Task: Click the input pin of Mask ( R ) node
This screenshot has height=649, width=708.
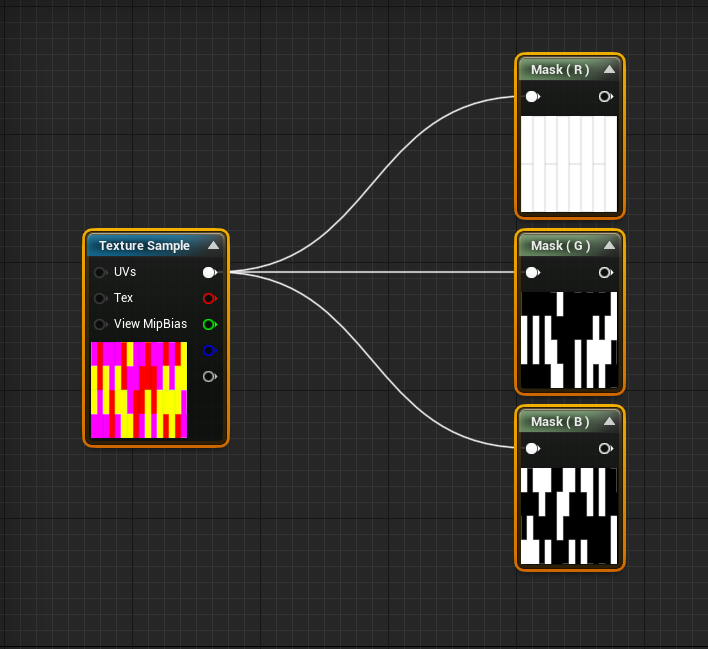Action: tap(532, 97)
